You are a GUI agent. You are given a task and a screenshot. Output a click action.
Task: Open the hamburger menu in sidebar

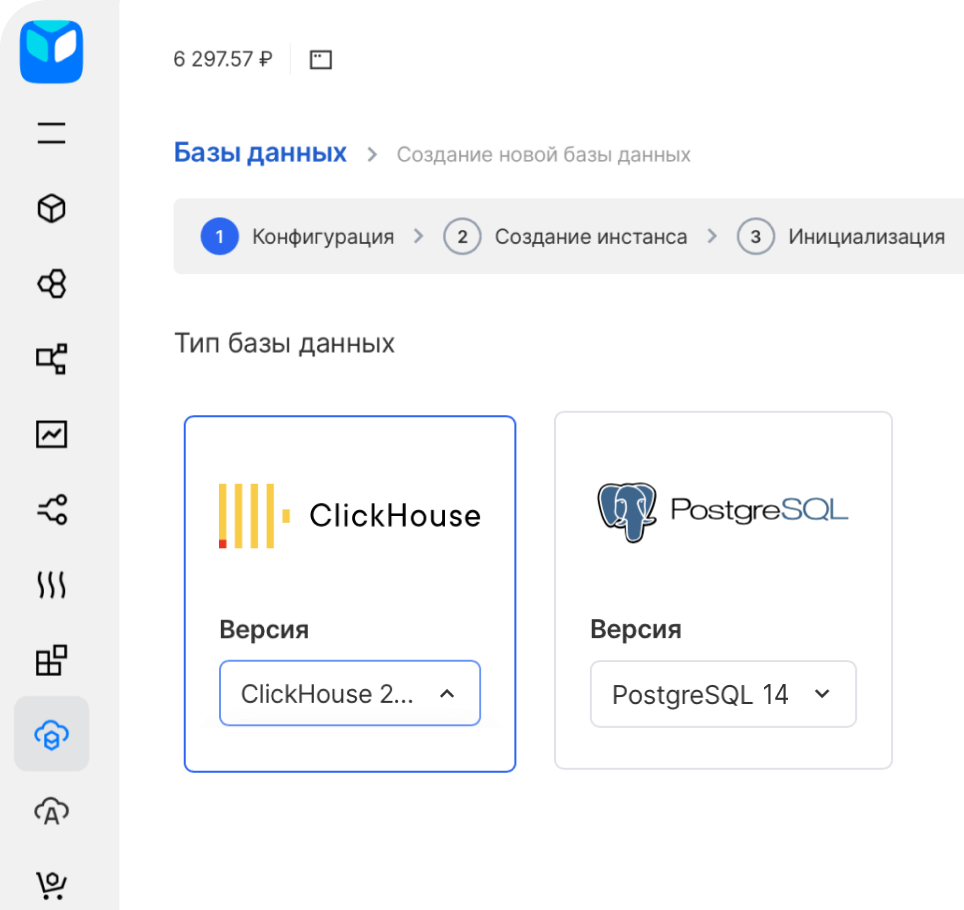pyautogui.click(x=52, y=133)
